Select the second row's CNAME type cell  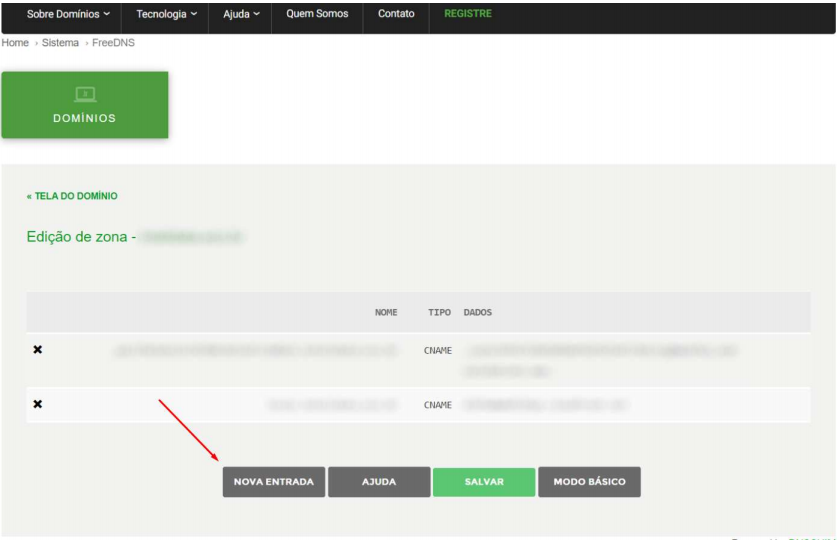tap(438, 405)
